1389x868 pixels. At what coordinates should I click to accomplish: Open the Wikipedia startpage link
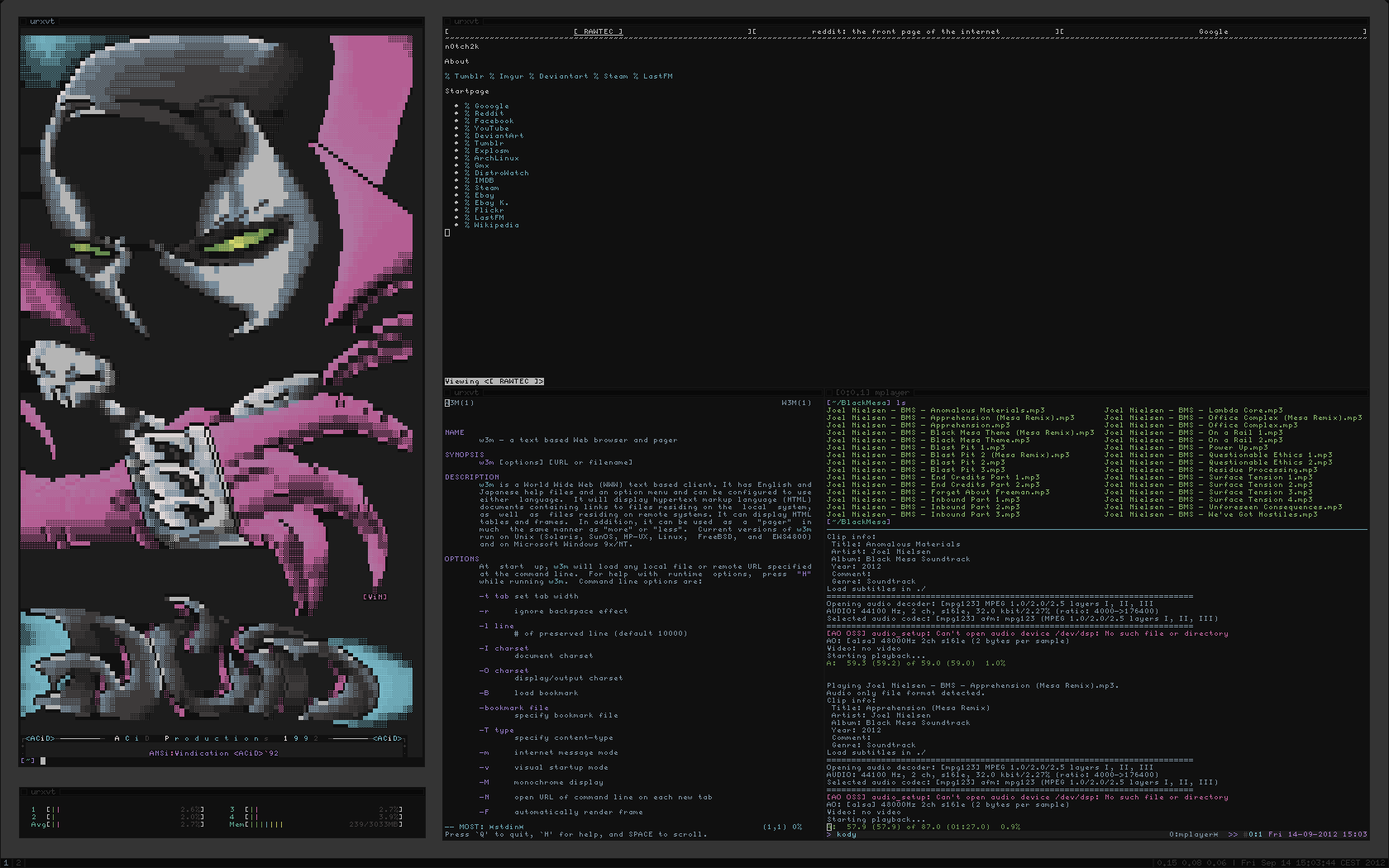pos(496,225)
